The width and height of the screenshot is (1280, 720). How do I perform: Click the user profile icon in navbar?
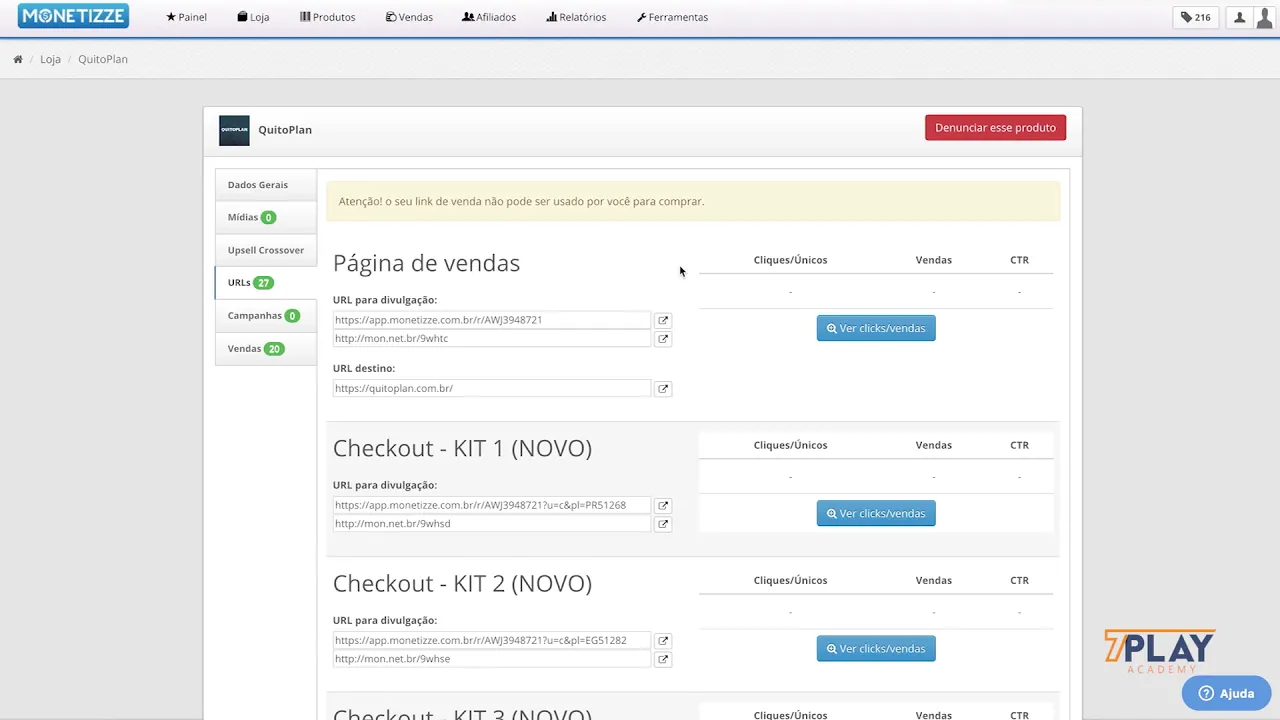click(1239, 17)
